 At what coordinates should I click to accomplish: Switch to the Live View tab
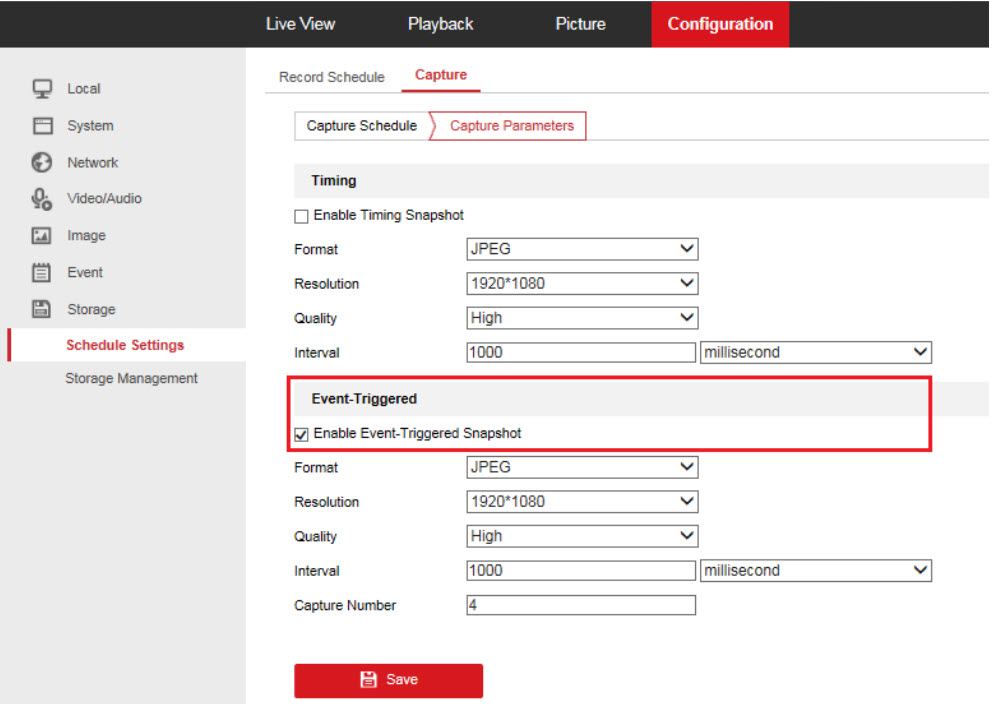[x=300, y=24]
